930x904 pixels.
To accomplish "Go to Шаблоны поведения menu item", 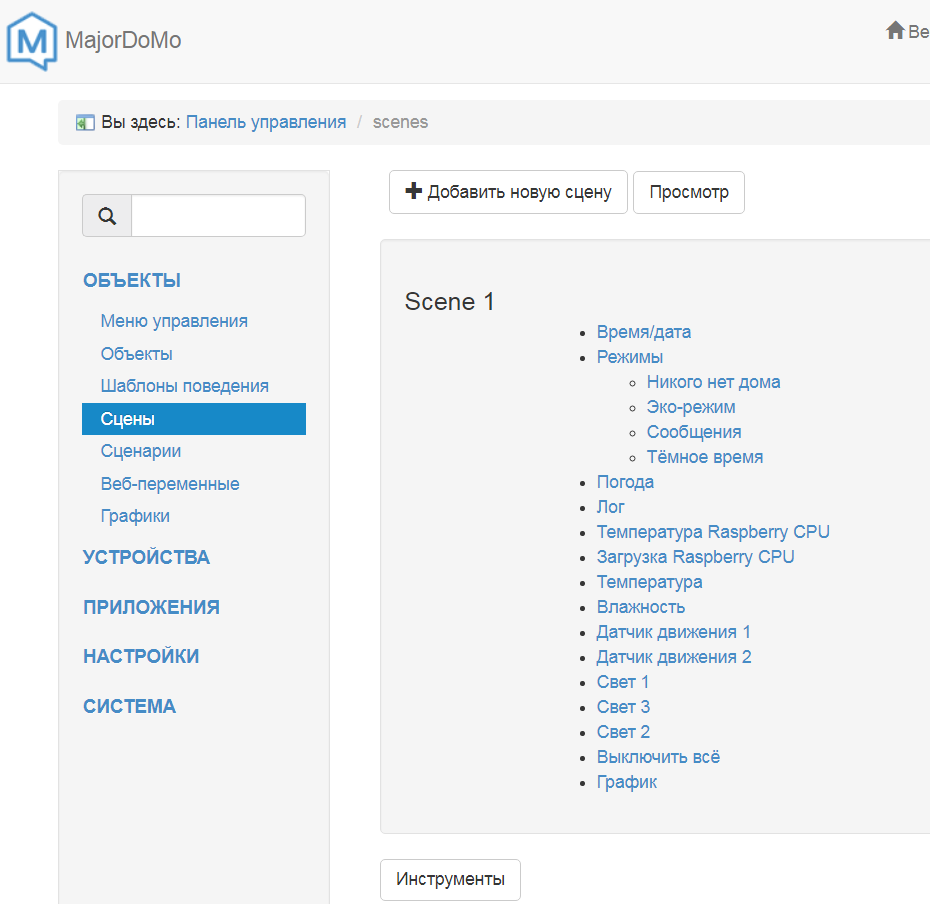I will [184, 386].
